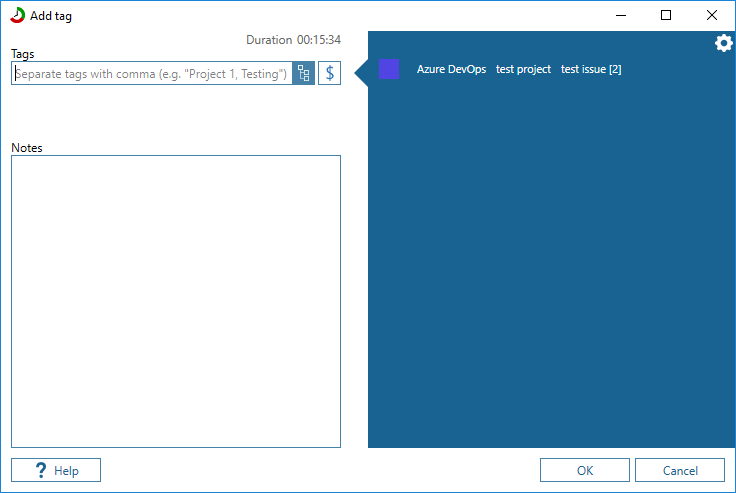This screenshot has height=493, width=736.
Task: Select the test project tag
Action: coord(523,69)
